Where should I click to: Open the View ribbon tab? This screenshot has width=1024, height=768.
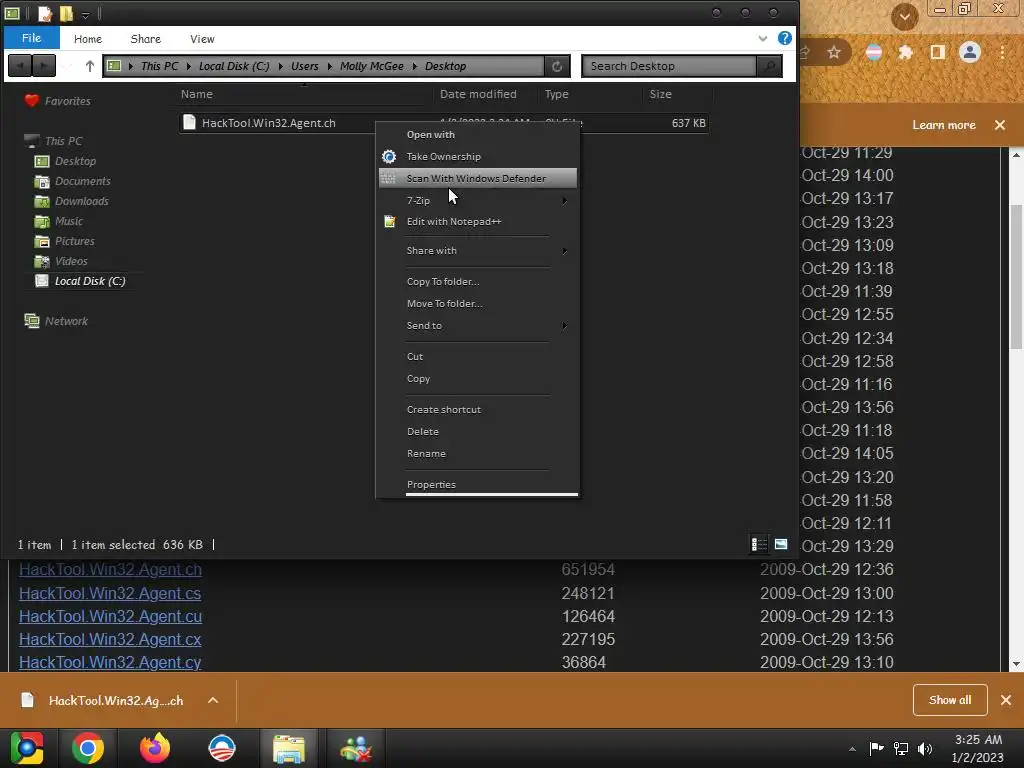[x=202, y=39]
